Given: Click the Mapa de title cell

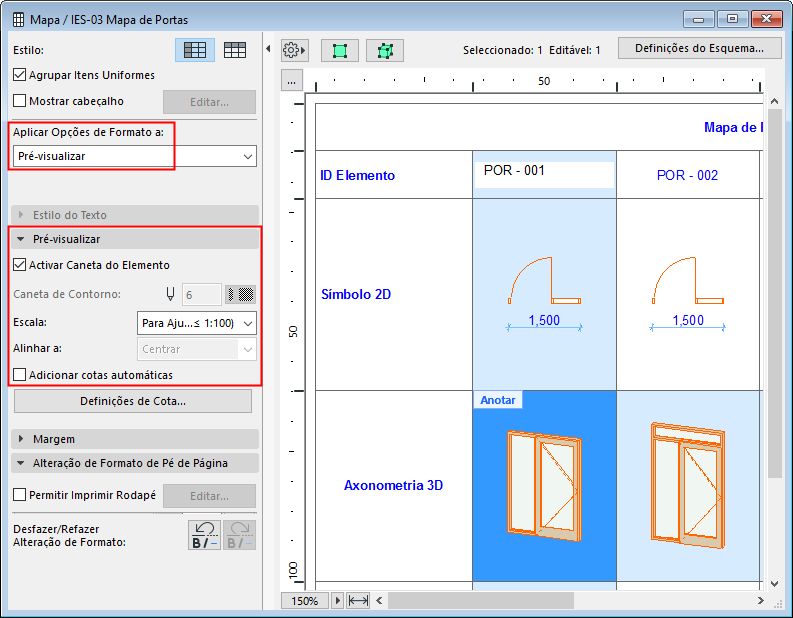Looking at the screenshot, I should point(539,127).
